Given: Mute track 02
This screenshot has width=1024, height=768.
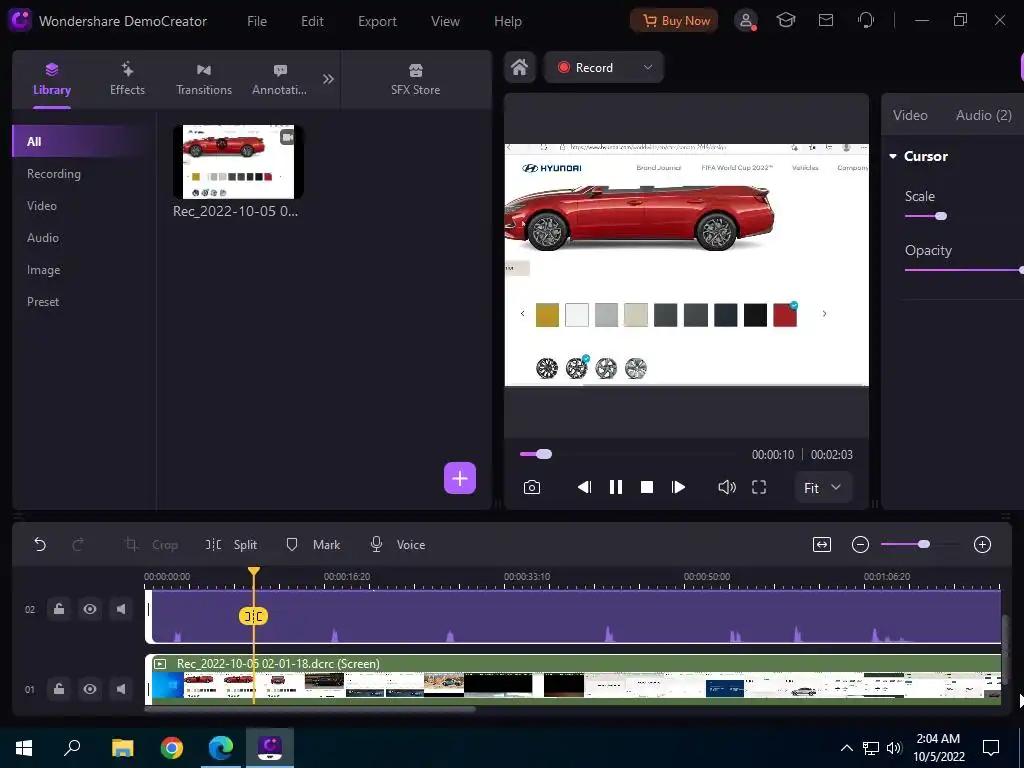Looking at the screenshot, I should click(121, 609).
